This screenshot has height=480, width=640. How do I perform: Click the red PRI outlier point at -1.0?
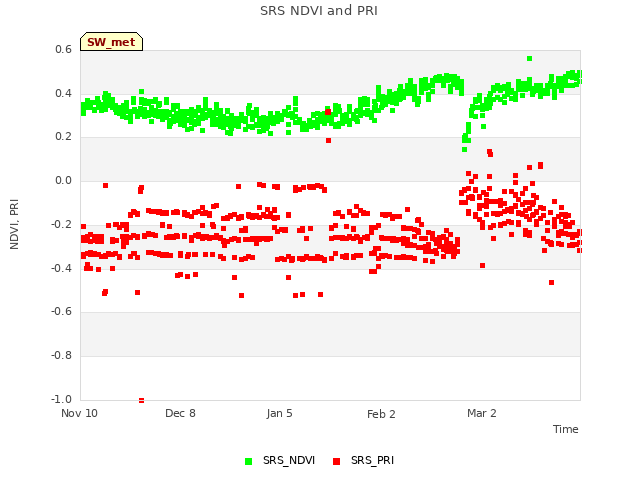tap(141, 400)
